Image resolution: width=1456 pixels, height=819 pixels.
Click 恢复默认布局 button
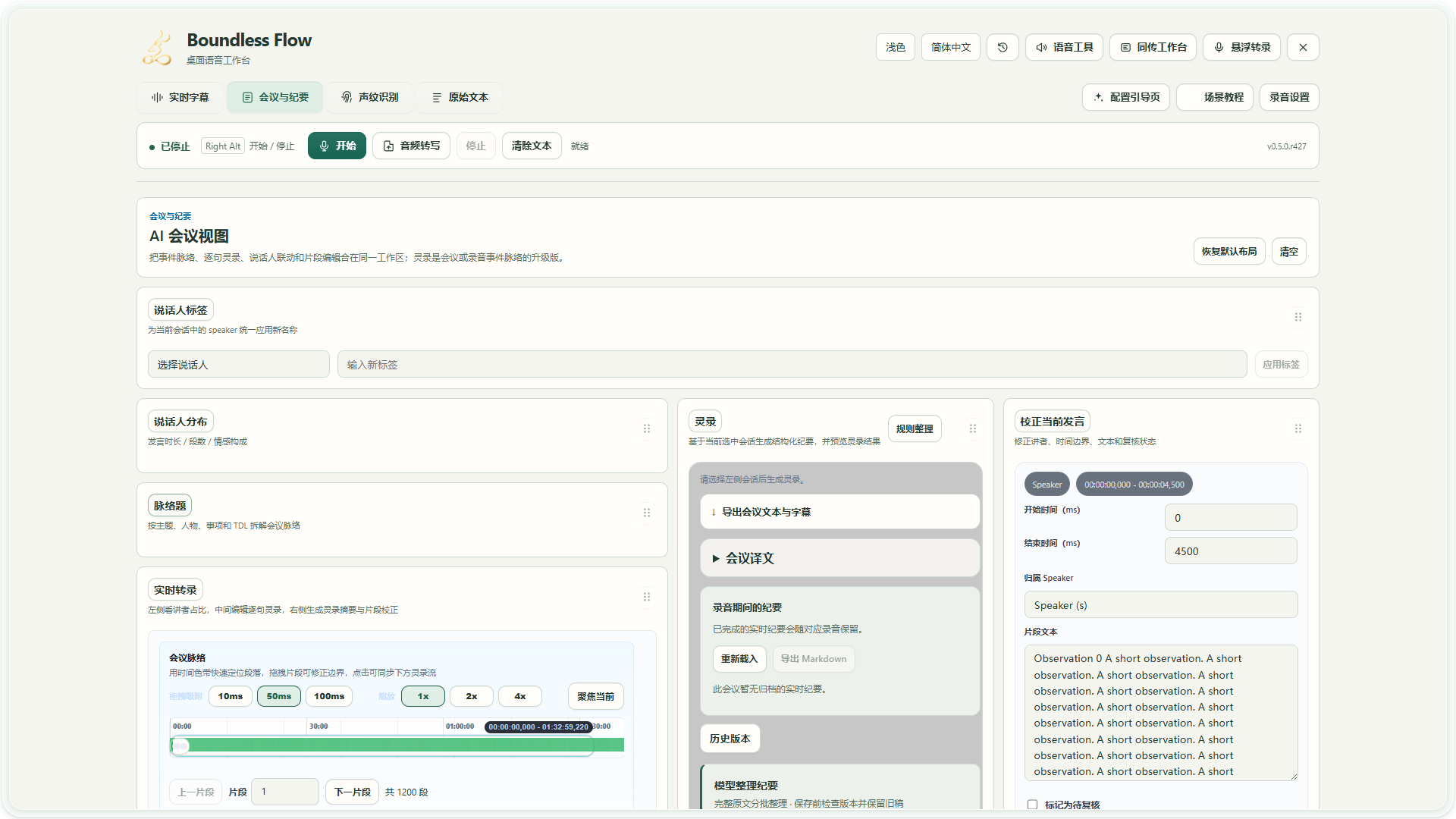click(1229, 251)
